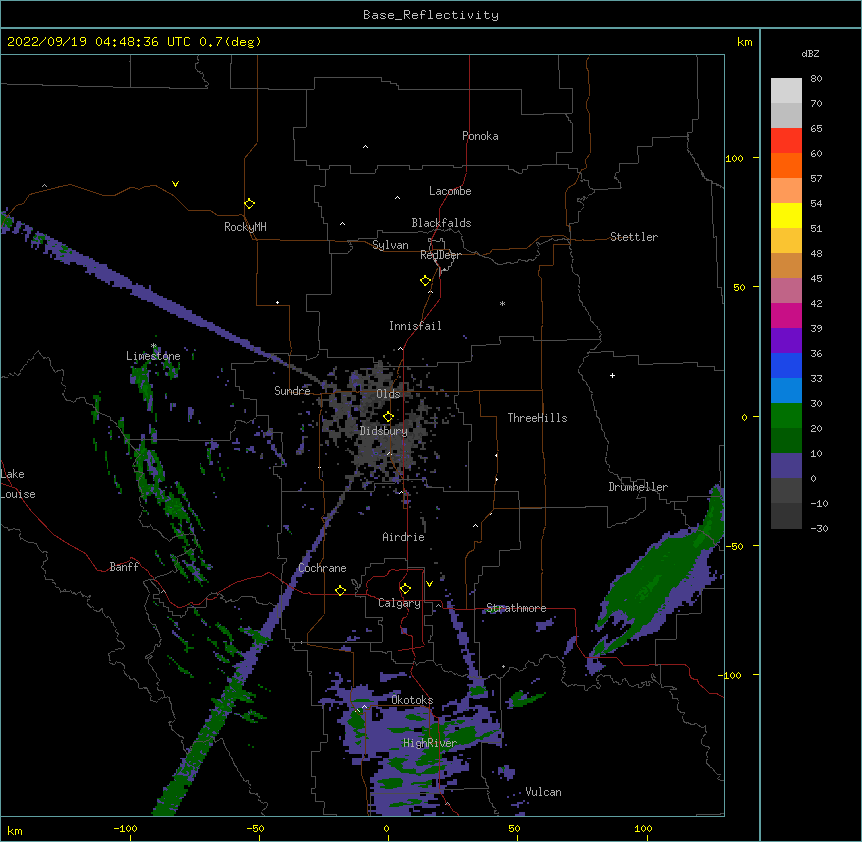Click the white asterisk above Limestone
The image size is (862, 842).
pos(154,346)
